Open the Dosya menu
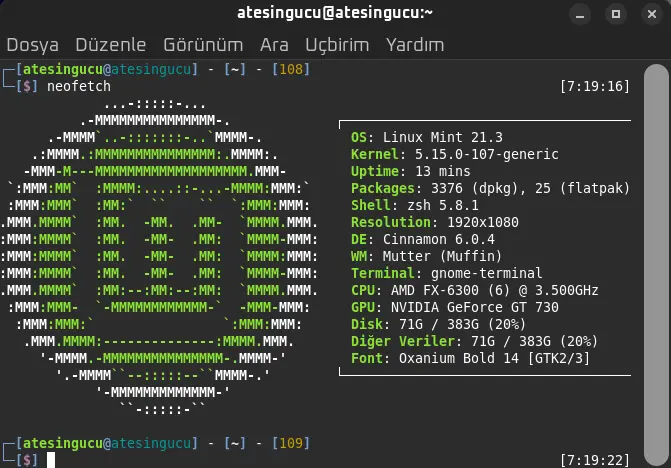This screenshot has height=468, width=671. [33, 45]
